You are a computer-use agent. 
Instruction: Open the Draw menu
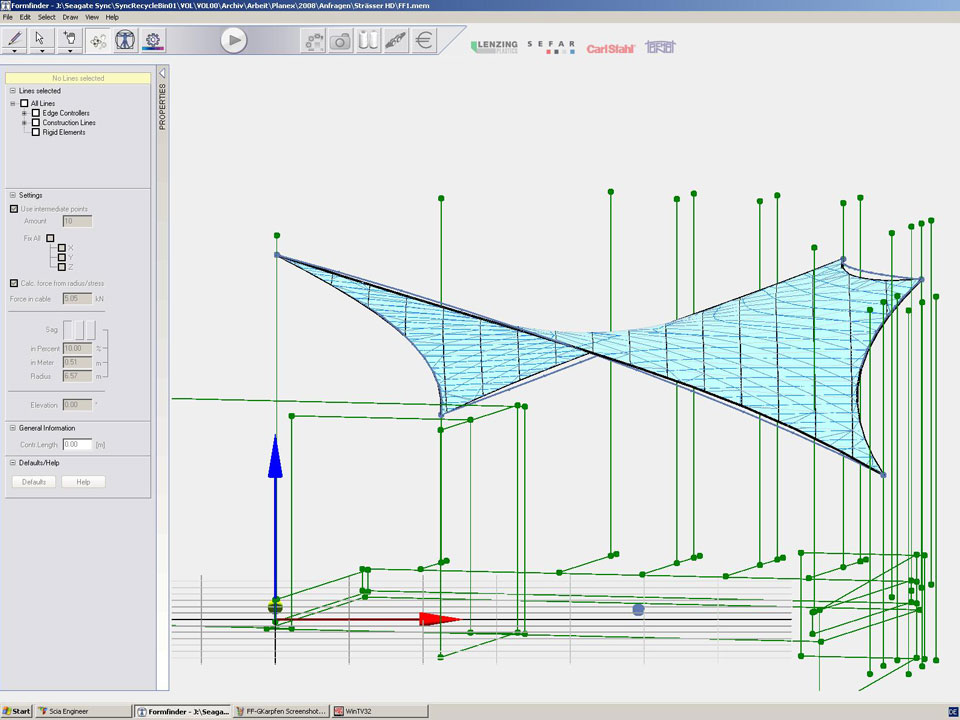point(70,17)
